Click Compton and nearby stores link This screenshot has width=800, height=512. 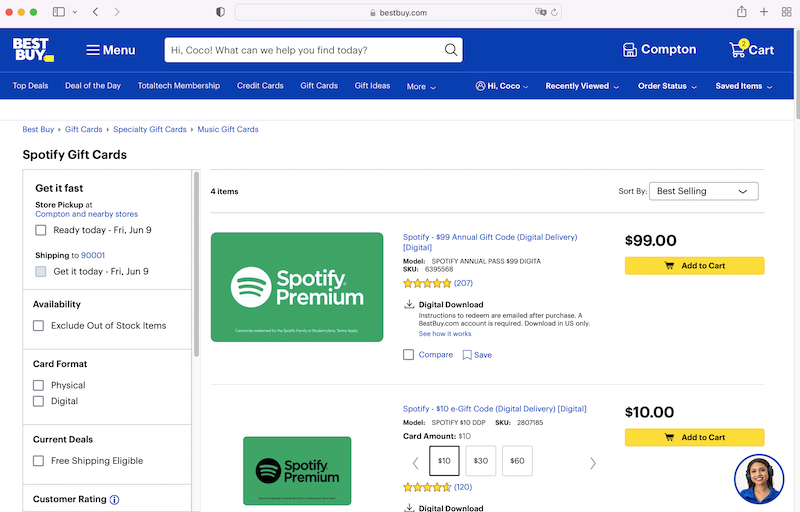[86, 214]
